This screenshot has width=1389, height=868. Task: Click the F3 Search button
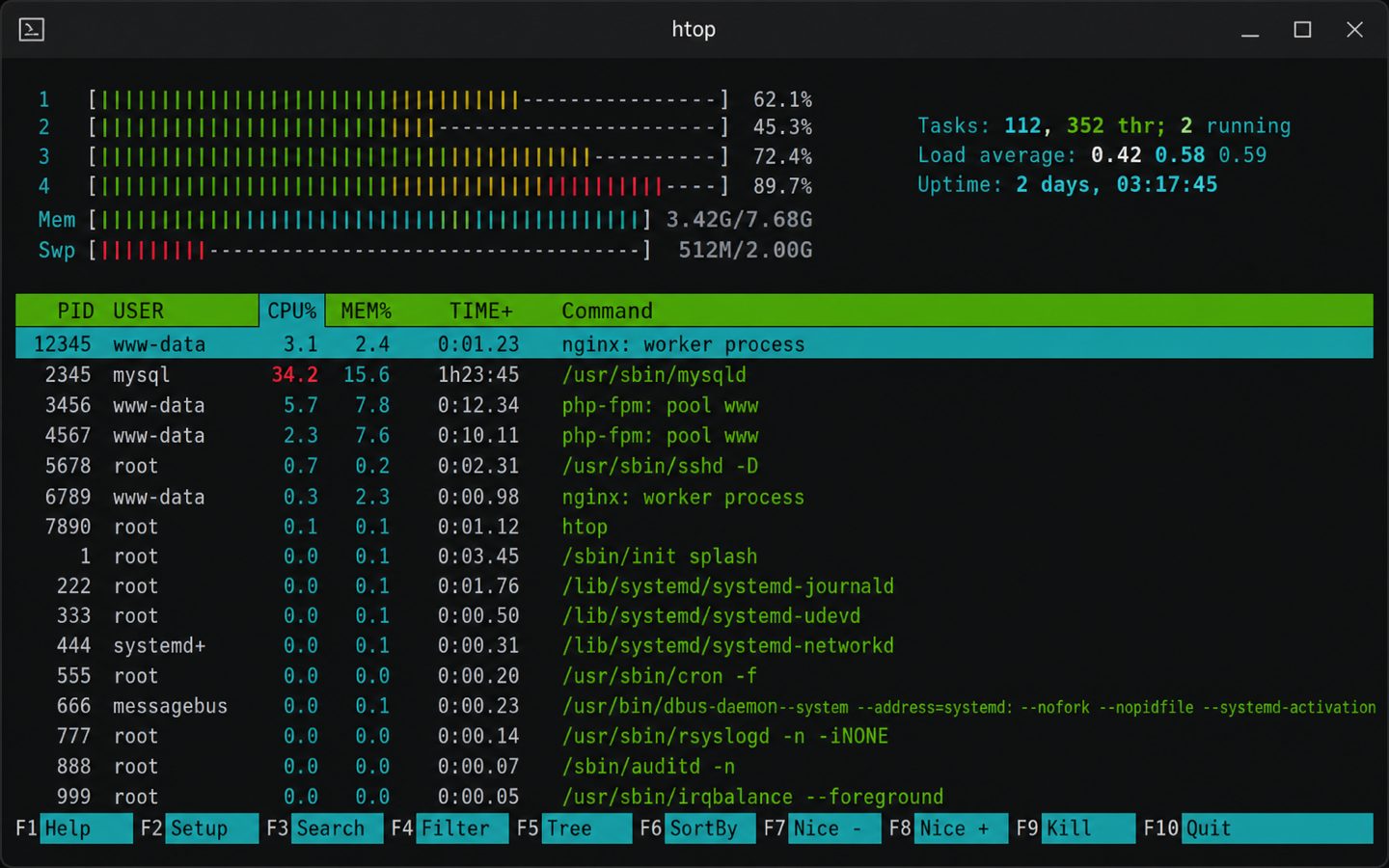coord(325,828)
